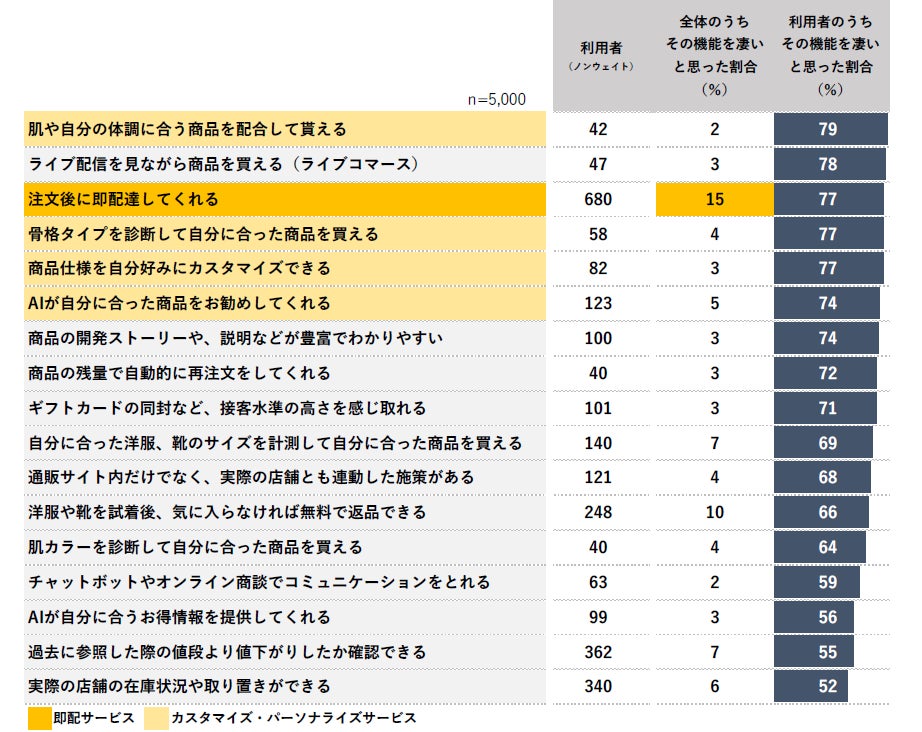
Task: Click the 利用者のうちその機能を凄いと思った割合 header
Action: 830,56
